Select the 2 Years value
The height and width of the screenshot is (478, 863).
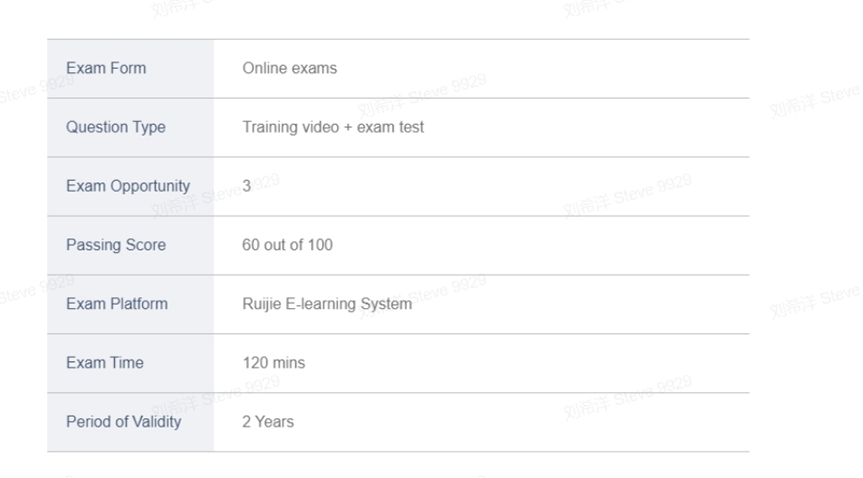268,422
